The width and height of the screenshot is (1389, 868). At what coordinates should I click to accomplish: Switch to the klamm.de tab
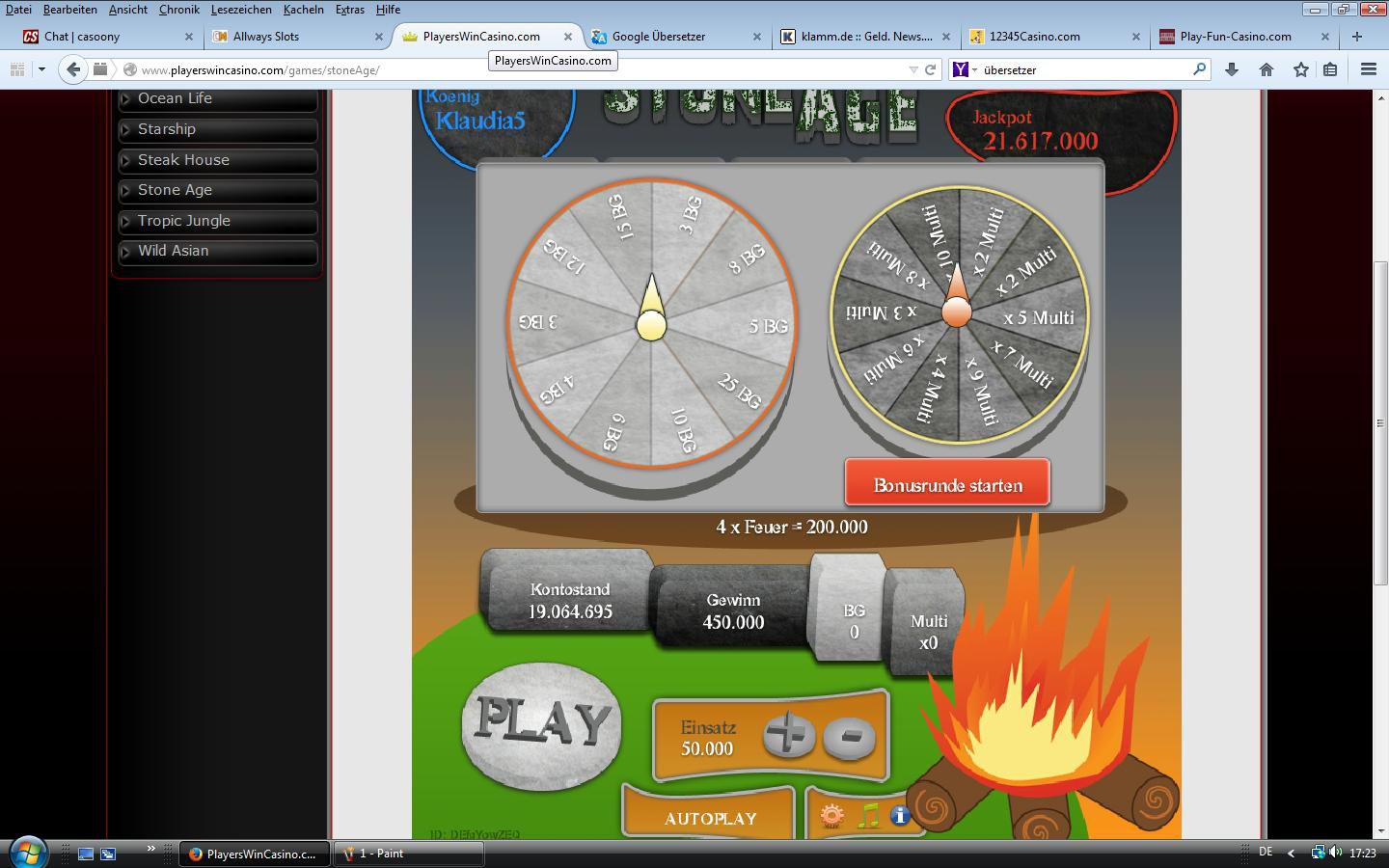point(865,37)
